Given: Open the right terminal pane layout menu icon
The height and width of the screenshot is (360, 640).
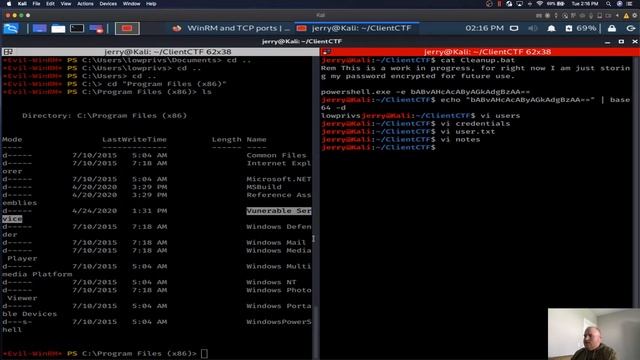Looking at the screenshot, I should click(326, 52).
